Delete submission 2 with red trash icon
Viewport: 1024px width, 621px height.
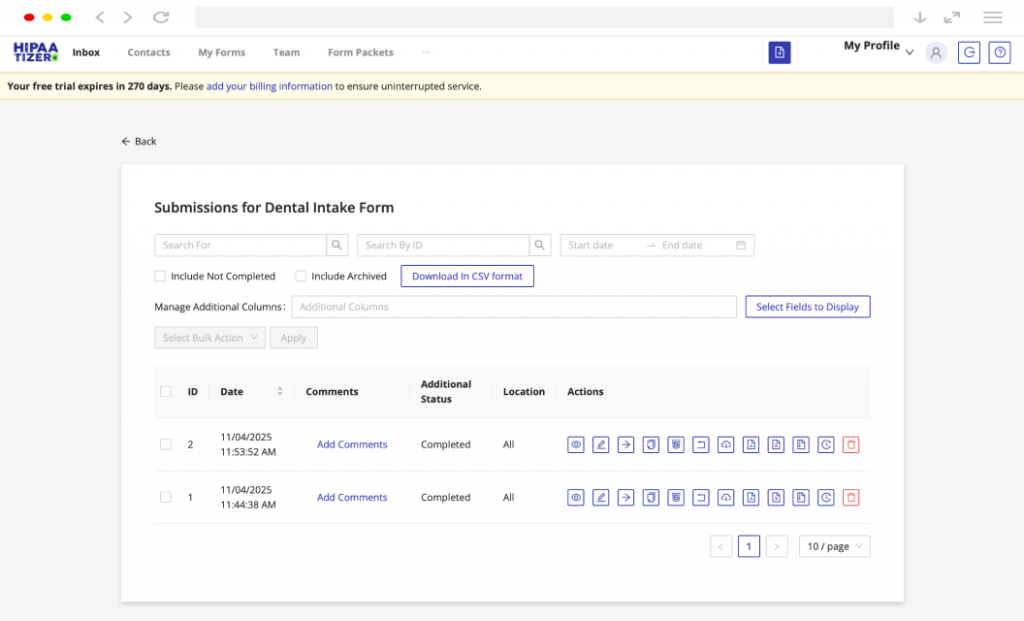(851, 444)
